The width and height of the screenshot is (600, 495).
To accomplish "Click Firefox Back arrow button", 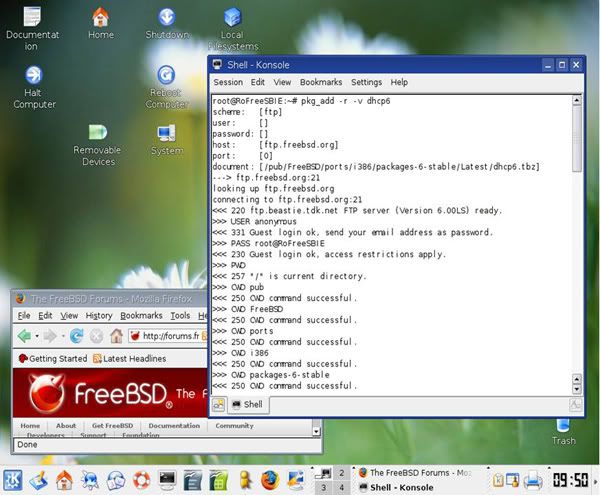I will click(x=24, y=336).
